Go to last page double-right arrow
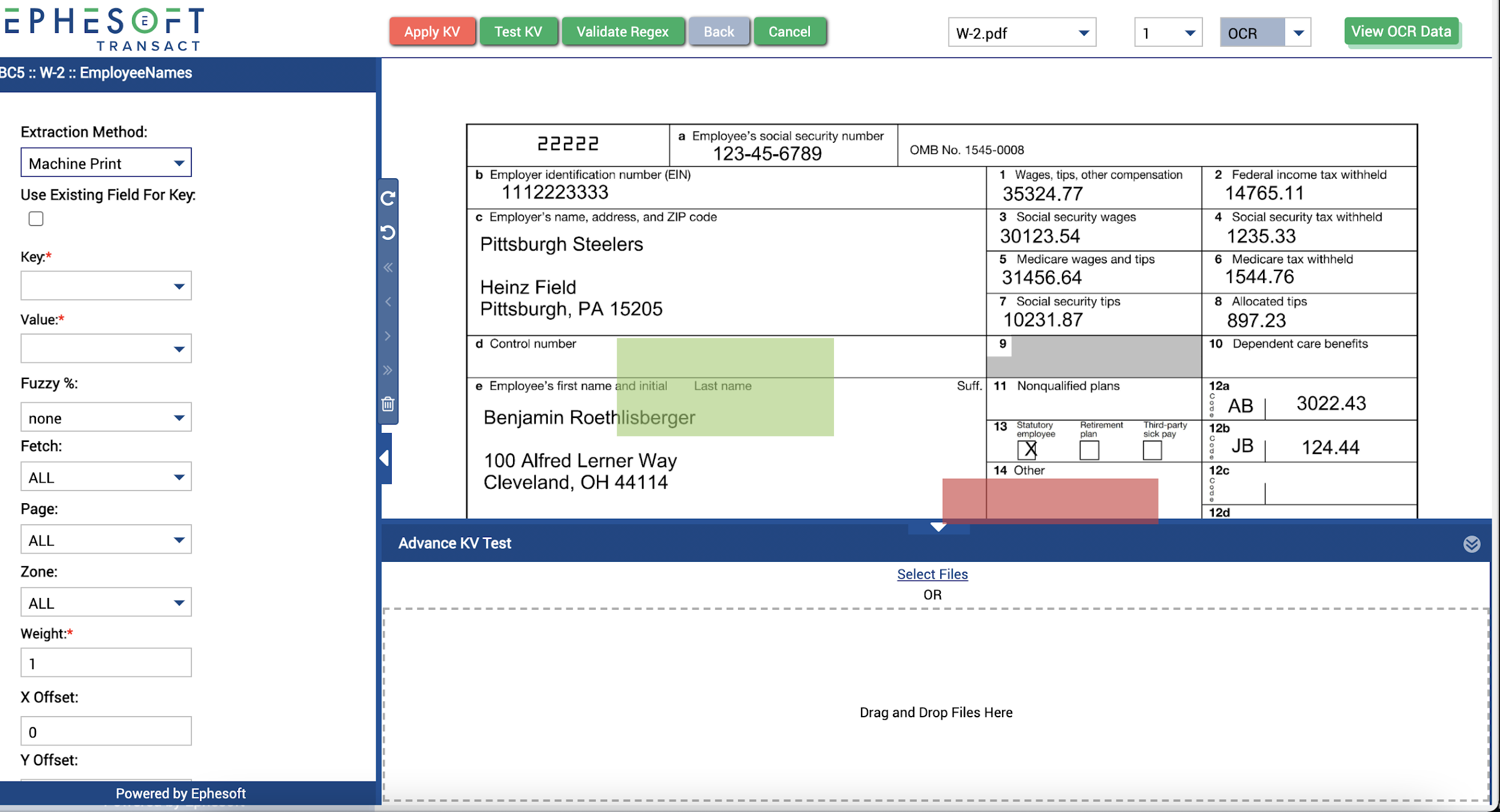The width and height of the screenshot is (1500, 812). (x=388, y=370)
